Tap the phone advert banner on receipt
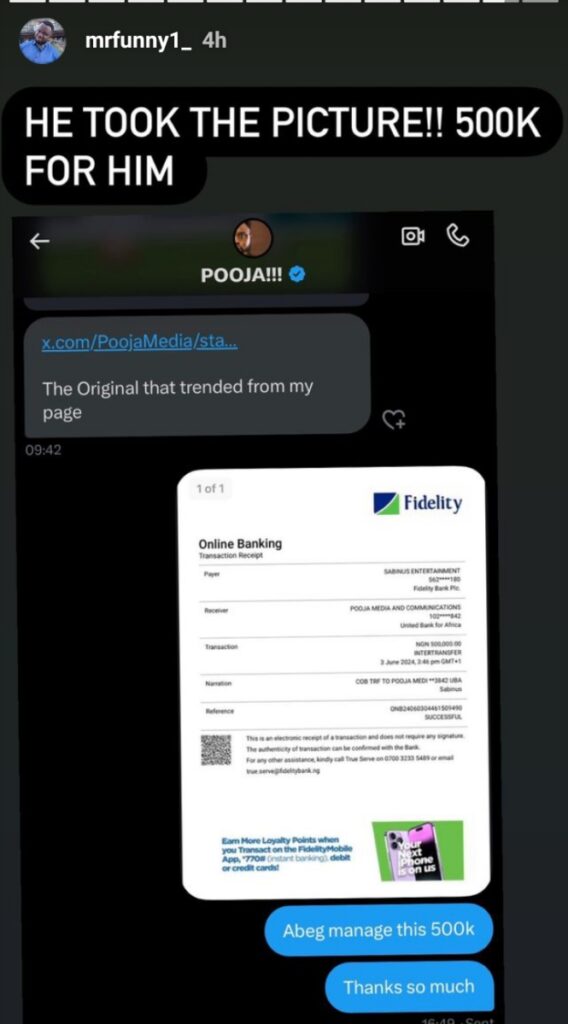This screenshot has height=1024, width=568. click(418, 851)
